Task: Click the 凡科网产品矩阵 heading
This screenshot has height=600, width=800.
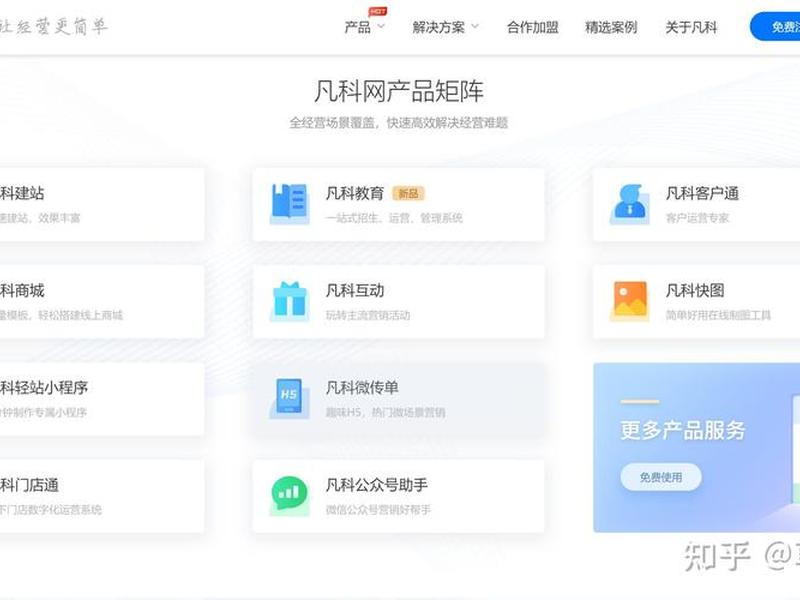Action: click(398, 91)
